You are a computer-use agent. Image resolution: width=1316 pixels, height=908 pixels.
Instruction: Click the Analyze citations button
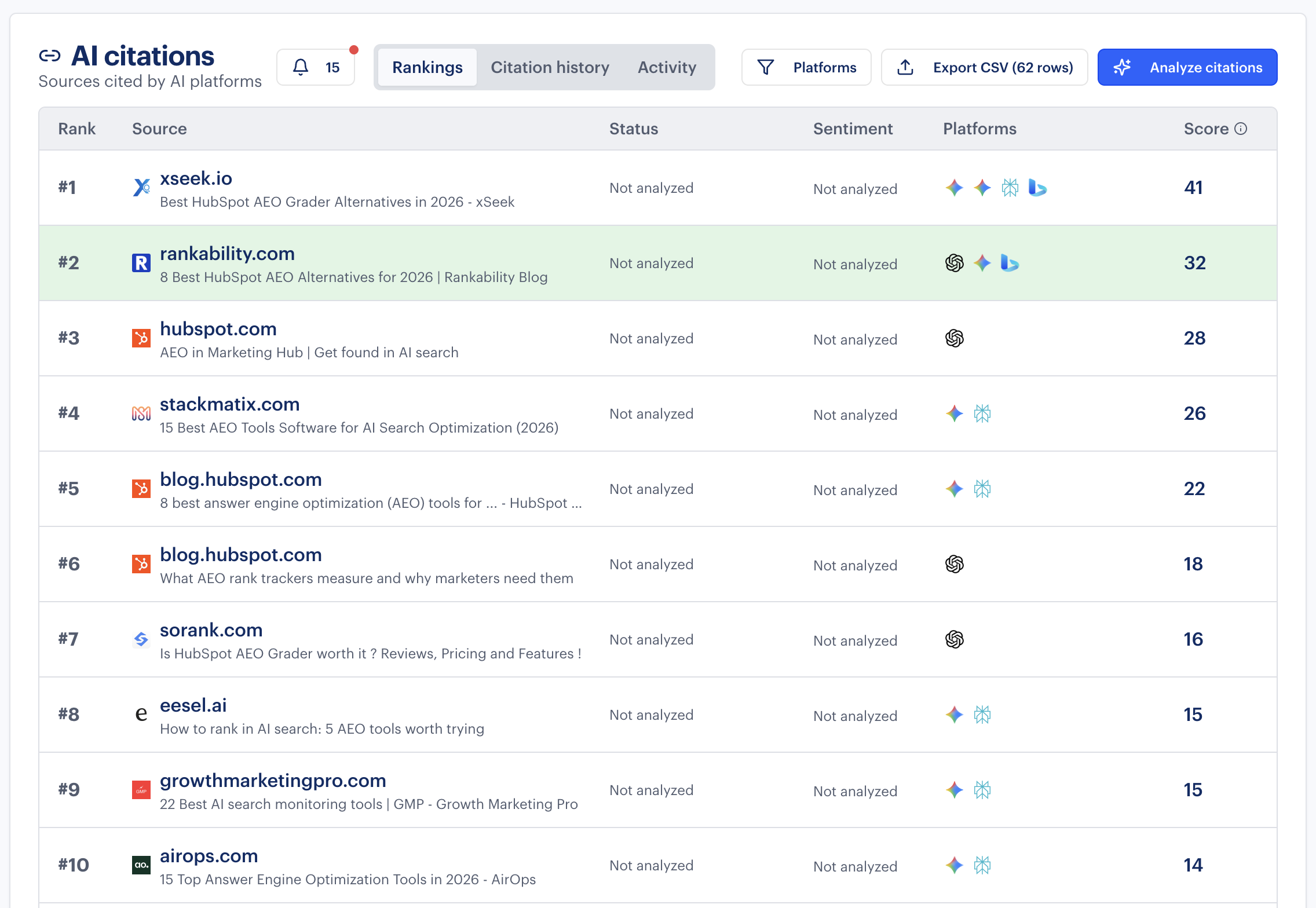(x=1187, y=67)
